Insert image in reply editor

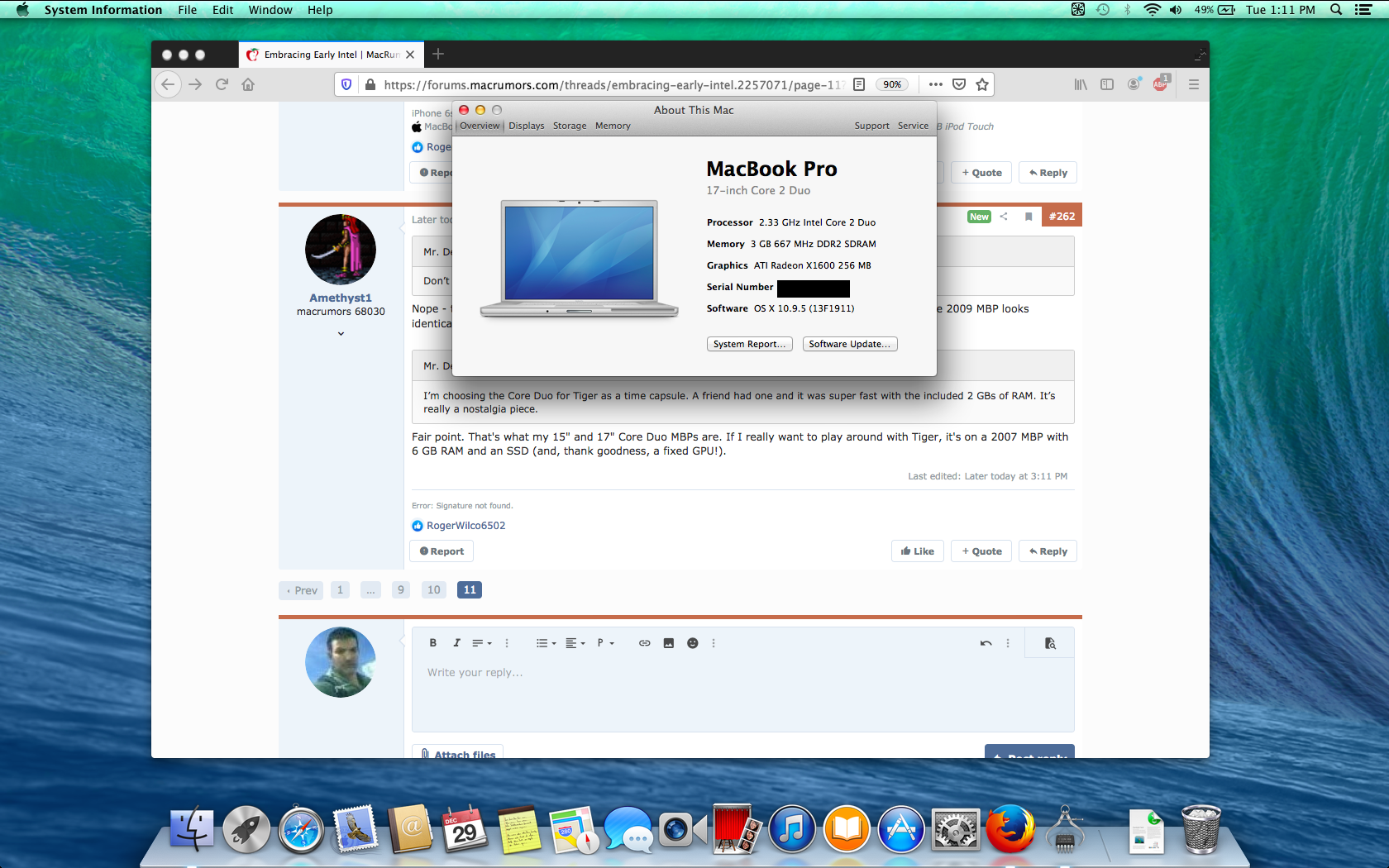[x=668, y=643]
